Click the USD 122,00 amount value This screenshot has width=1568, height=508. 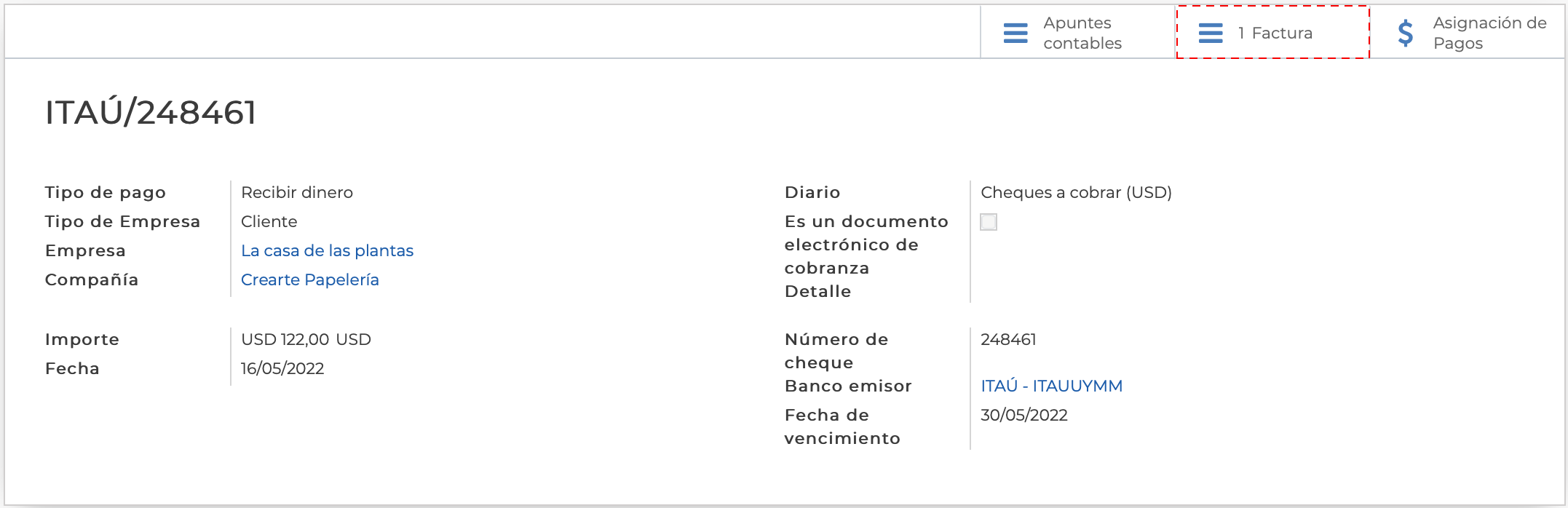[306, 340]
